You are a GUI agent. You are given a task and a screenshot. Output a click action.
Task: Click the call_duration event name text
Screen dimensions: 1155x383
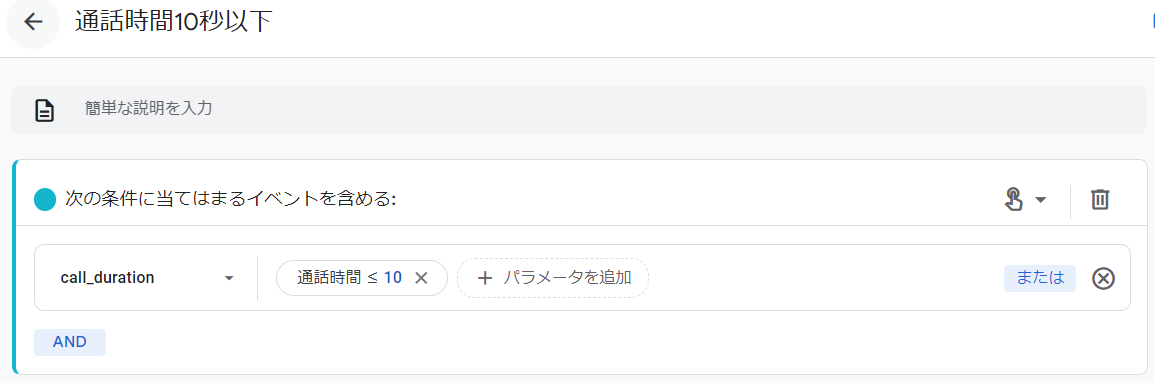click(108, 278)
